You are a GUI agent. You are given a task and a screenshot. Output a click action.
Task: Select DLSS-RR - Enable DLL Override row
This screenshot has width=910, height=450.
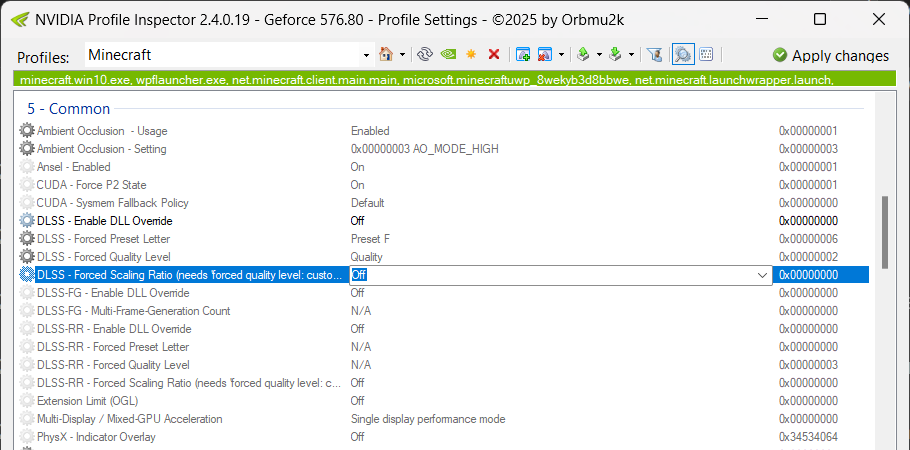click(x=444, y=329)
